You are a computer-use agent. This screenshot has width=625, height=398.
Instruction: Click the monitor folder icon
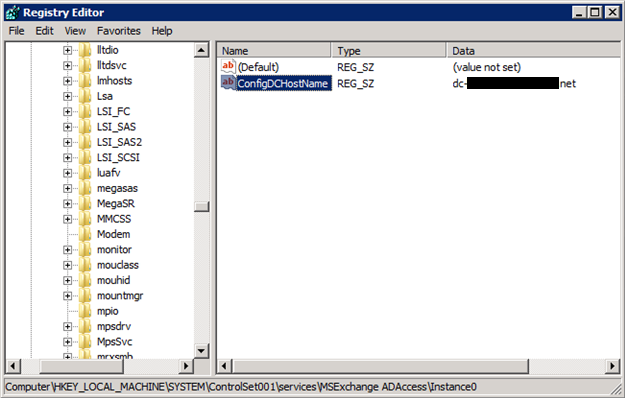coord(85,249)
